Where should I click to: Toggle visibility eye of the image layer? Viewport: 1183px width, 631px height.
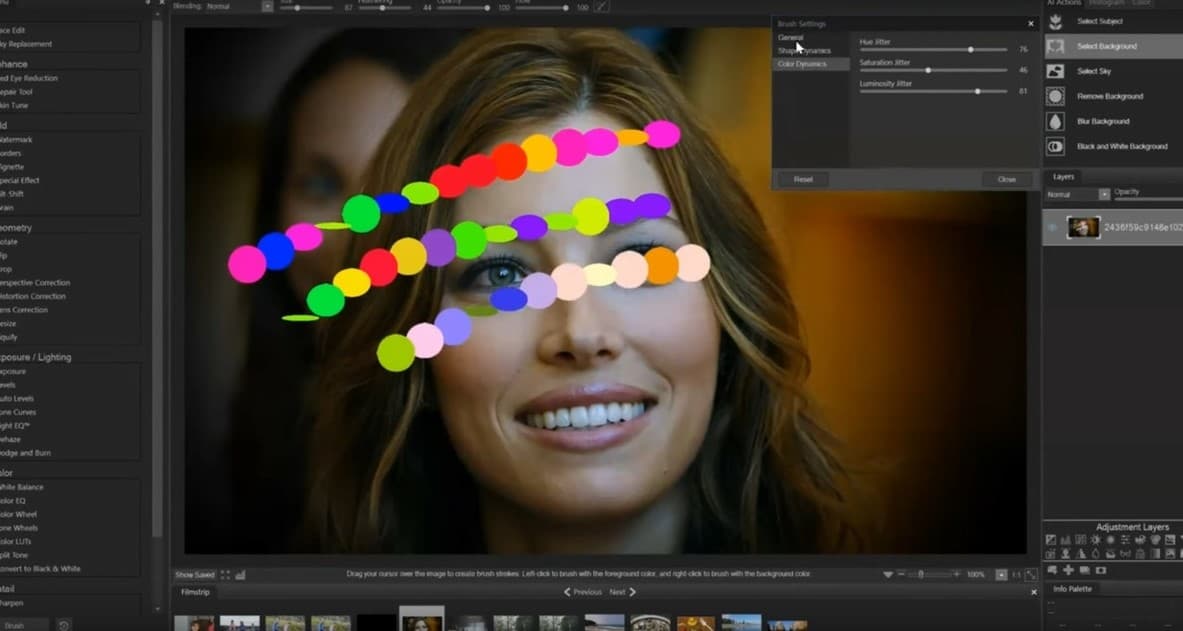click(1052, 228)
